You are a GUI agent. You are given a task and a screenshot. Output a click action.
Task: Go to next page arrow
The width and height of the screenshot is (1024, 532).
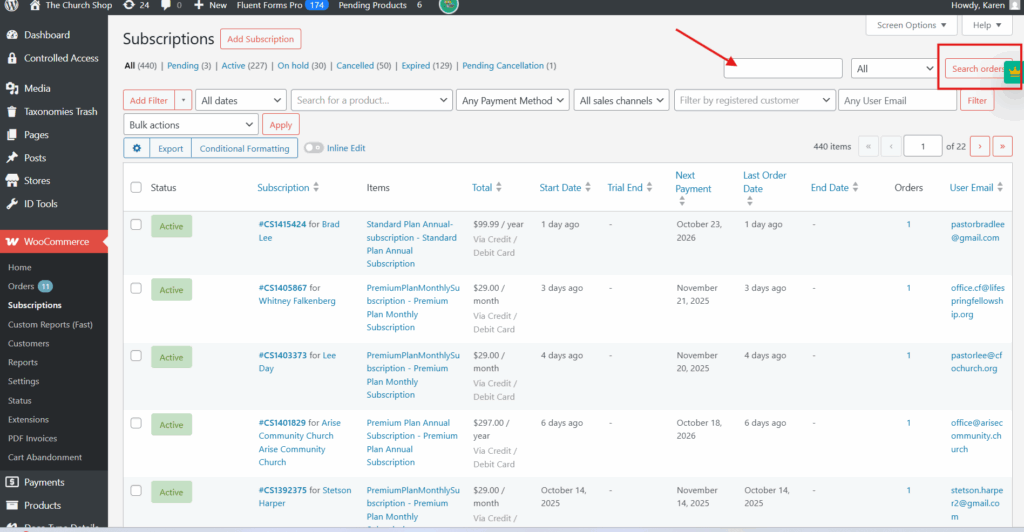[980, 146]
